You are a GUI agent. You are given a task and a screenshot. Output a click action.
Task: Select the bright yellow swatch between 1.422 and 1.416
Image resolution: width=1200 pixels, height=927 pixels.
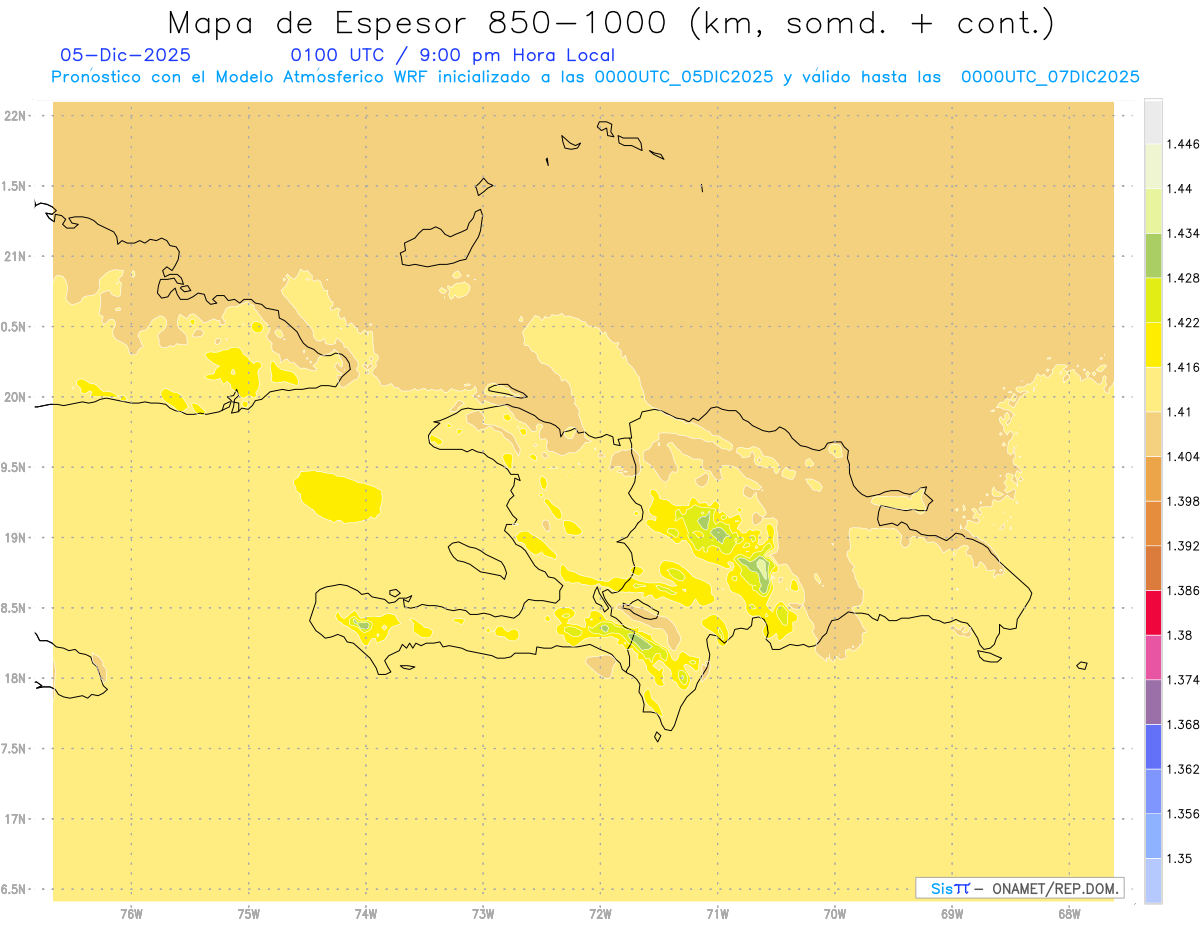tap(1153, 345)
